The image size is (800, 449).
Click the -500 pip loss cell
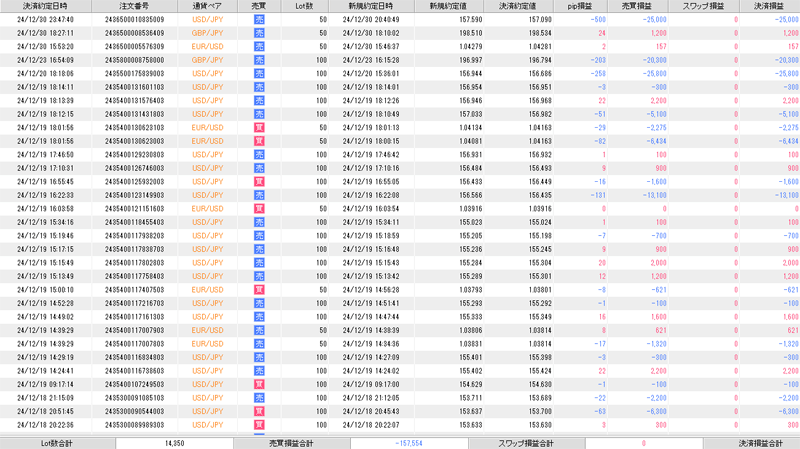click(x=598, y=19)
